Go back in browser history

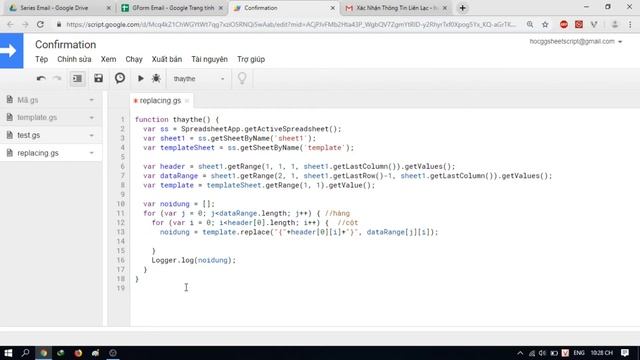(10, 24)
